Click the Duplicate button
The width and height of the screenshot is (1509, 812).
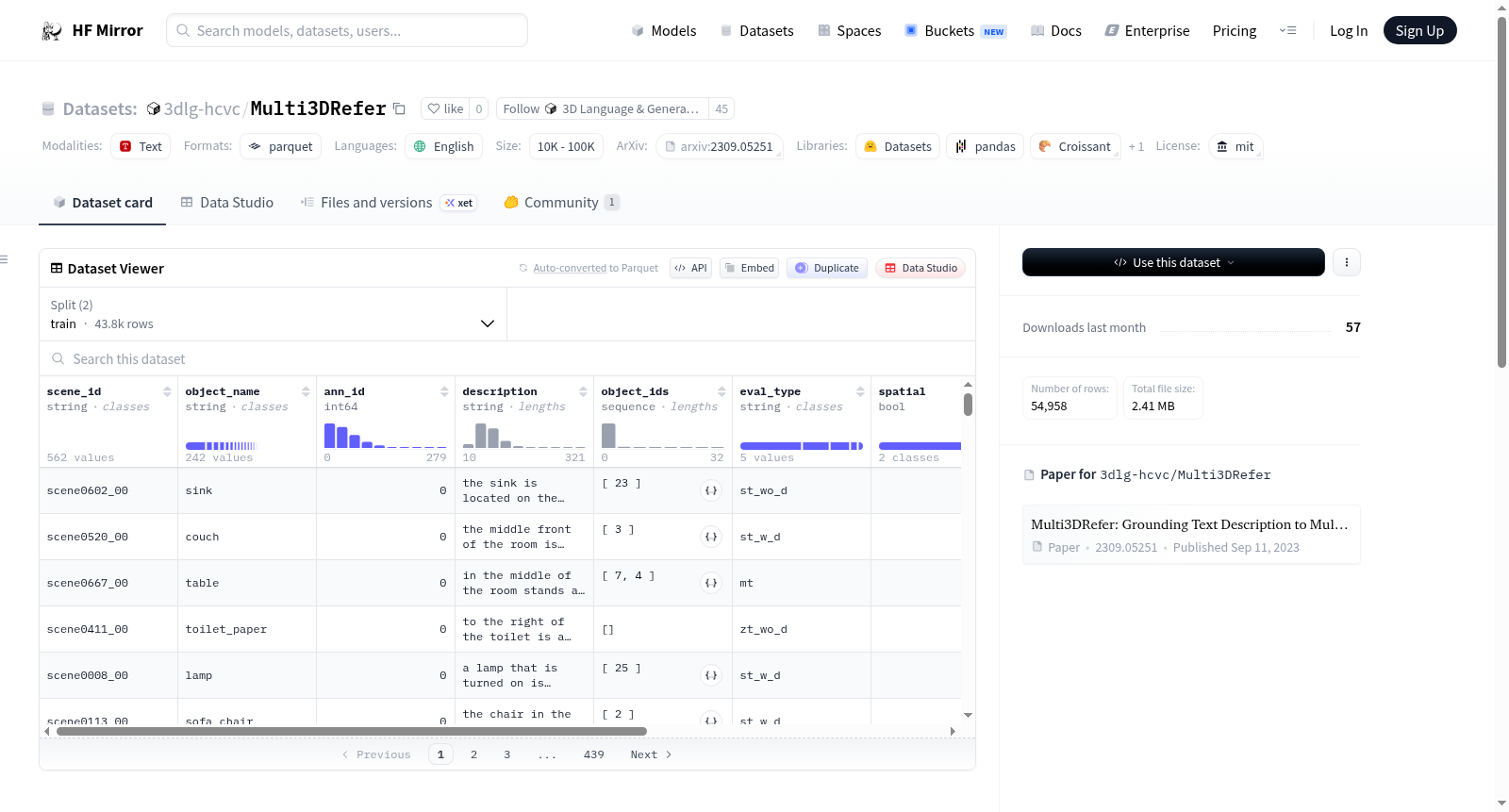[x=827, y=268]
